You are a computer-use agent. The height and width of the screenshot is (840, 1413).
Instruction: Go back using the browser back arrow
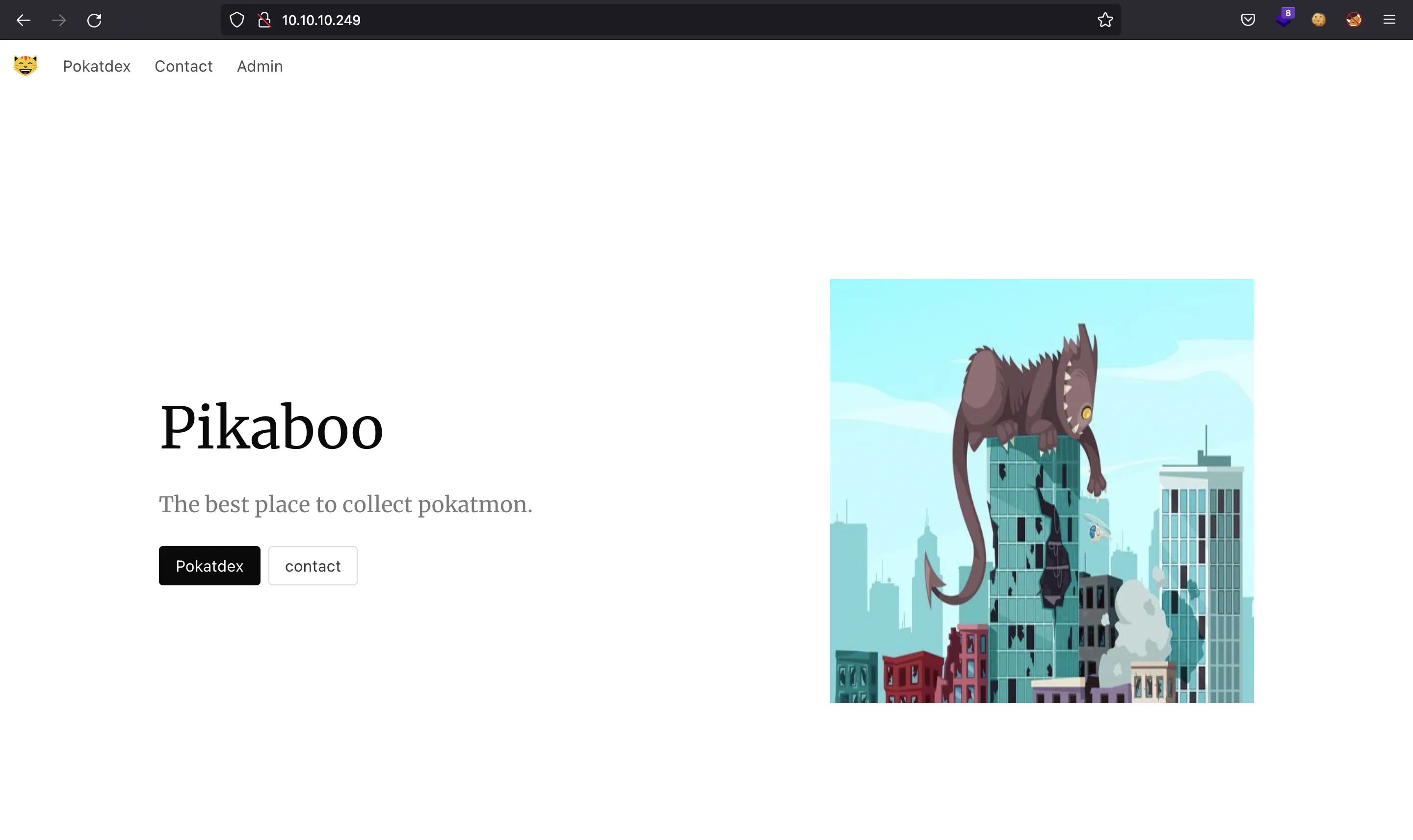point(23,21)
